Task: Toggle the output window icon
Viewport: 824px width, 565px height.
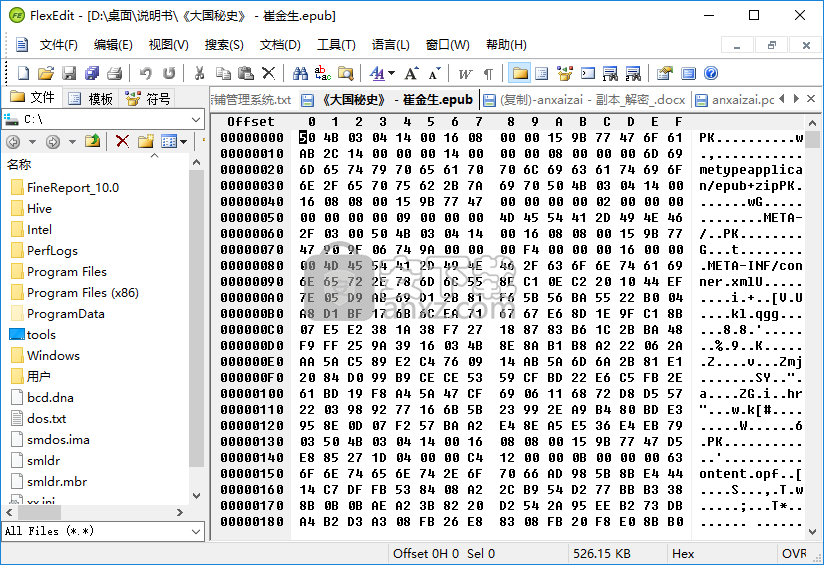Action: coord(588,73)
